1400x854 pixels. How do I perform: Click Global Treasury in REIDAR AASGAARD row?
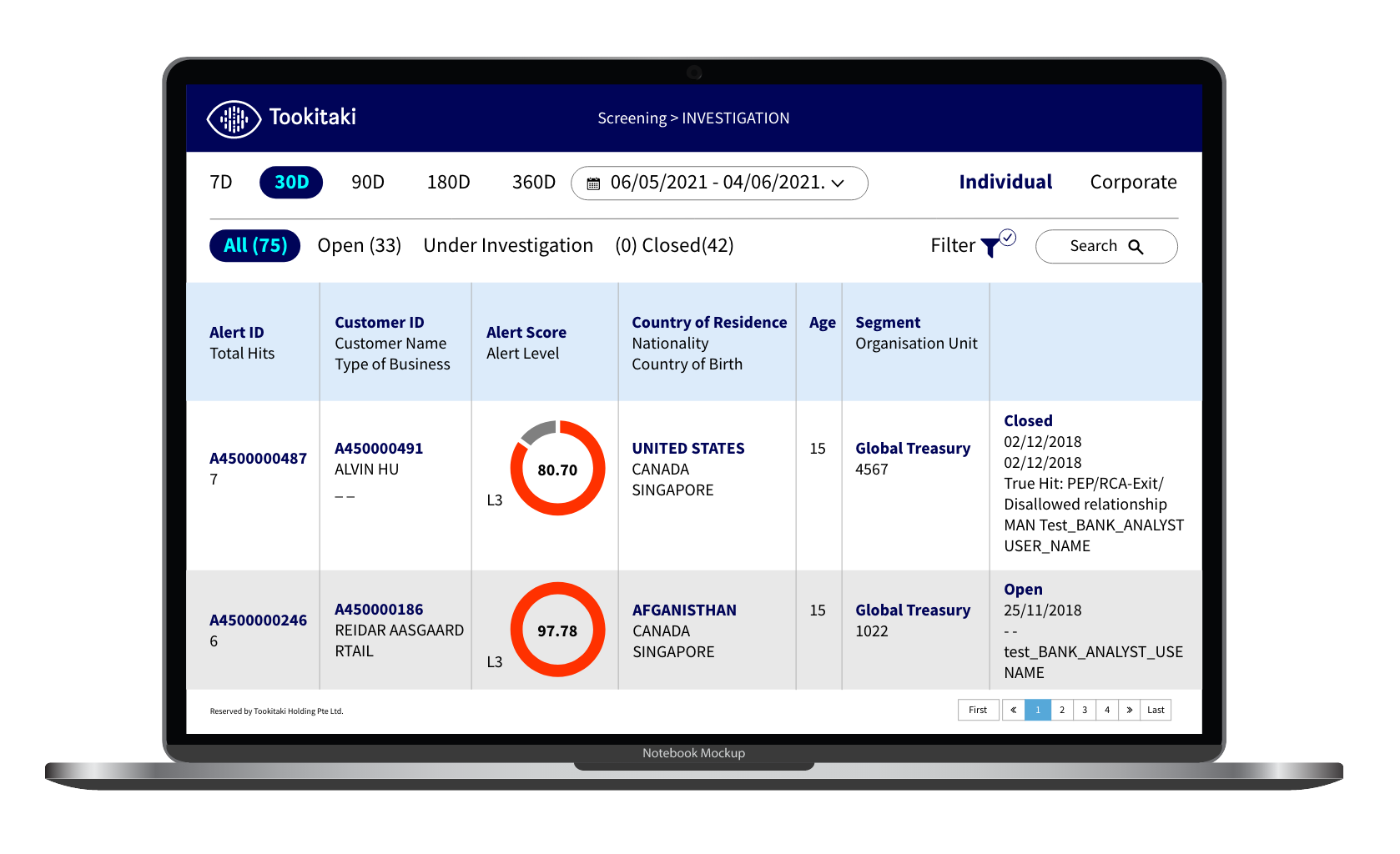point(913,610)
